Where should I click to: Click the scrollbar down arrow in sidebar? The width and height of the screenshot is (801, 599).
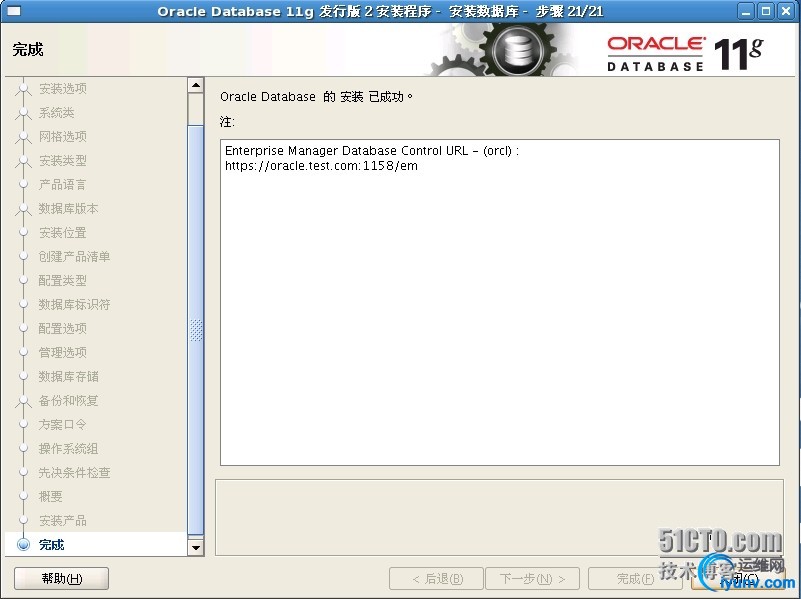196,545
